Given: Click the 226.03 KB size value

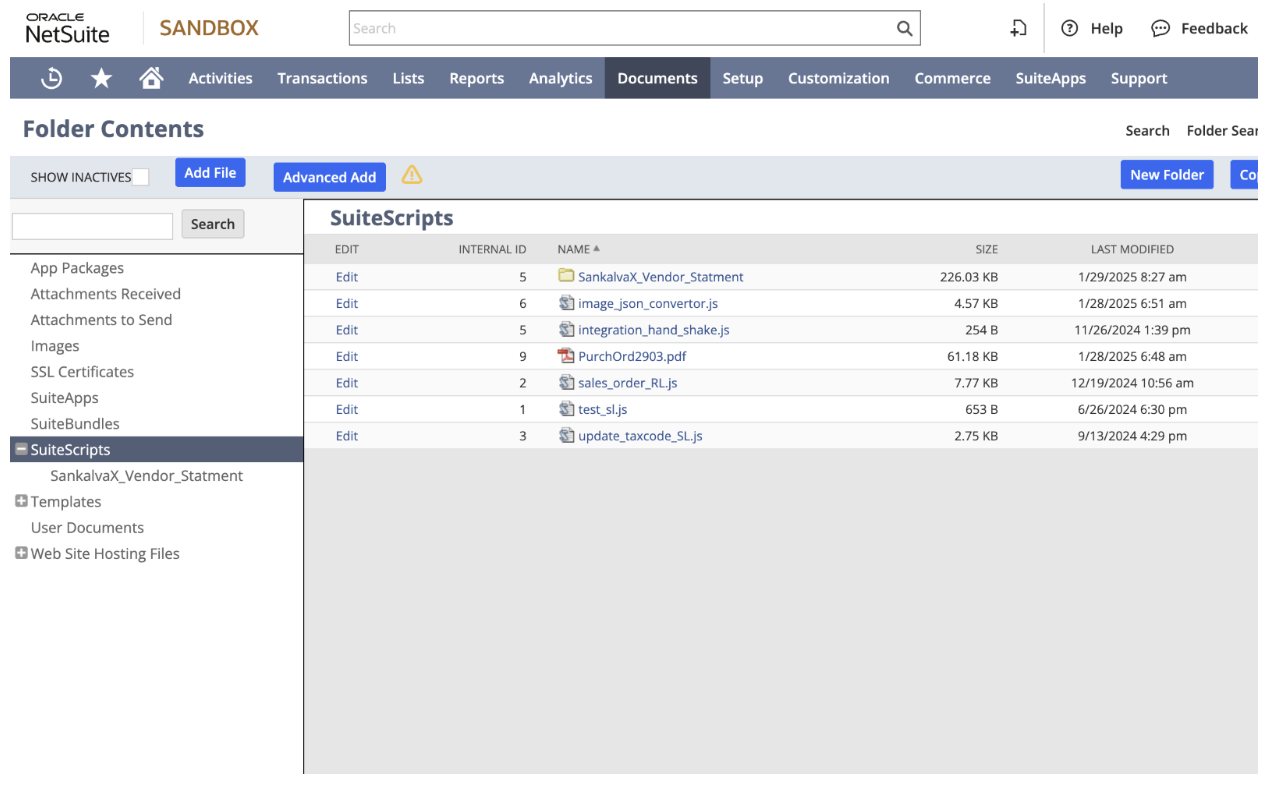Looking at the screenshot, I should (969, 277).
